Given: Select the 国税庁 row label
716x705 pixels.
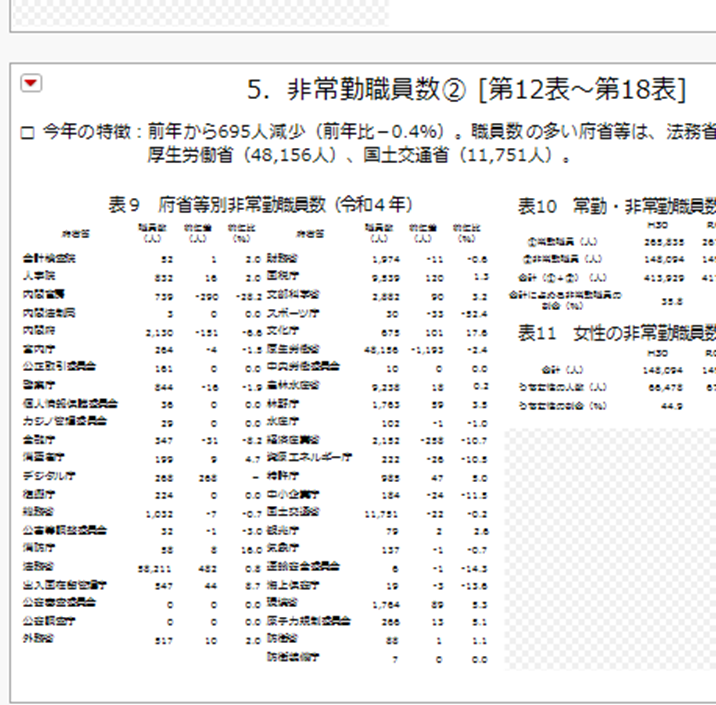Looking at the screenshot, I should (x=283, y=276).
